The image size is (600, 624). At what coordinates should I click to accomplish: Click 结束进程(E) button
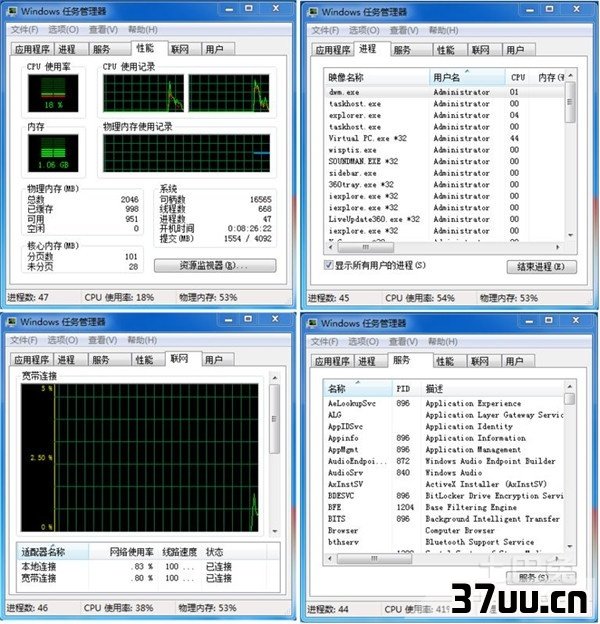[541, 267]
